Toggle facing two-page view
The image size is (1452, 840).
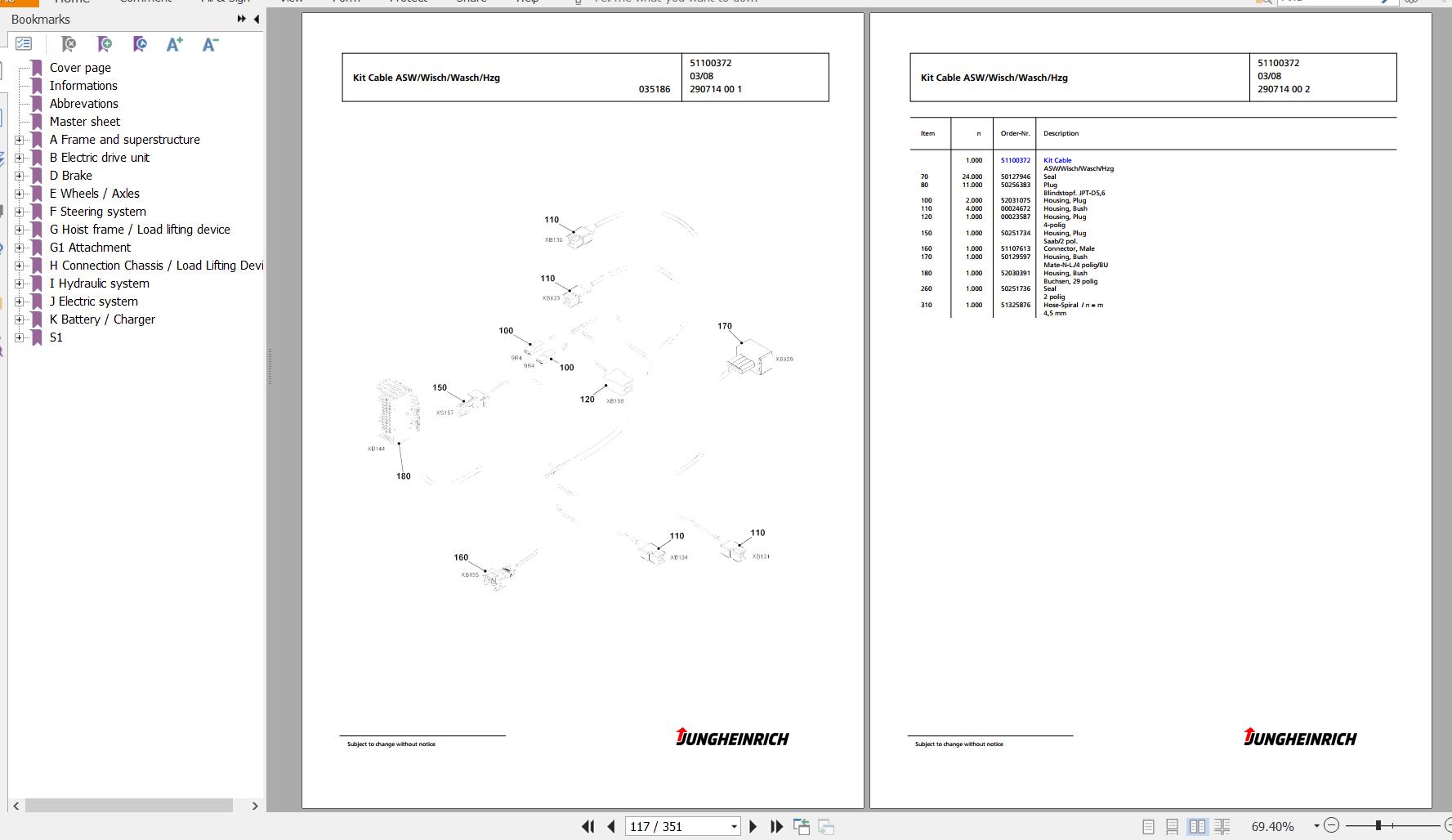(x=1197, y=827)
